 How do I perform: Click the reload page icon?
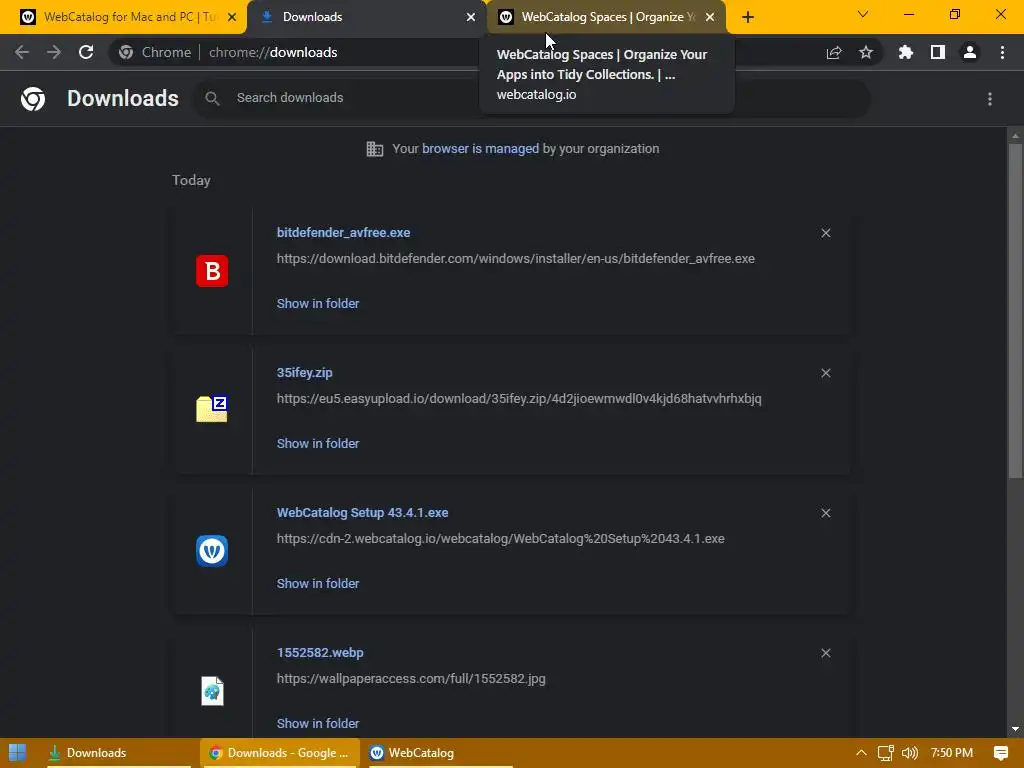[86, 52]
